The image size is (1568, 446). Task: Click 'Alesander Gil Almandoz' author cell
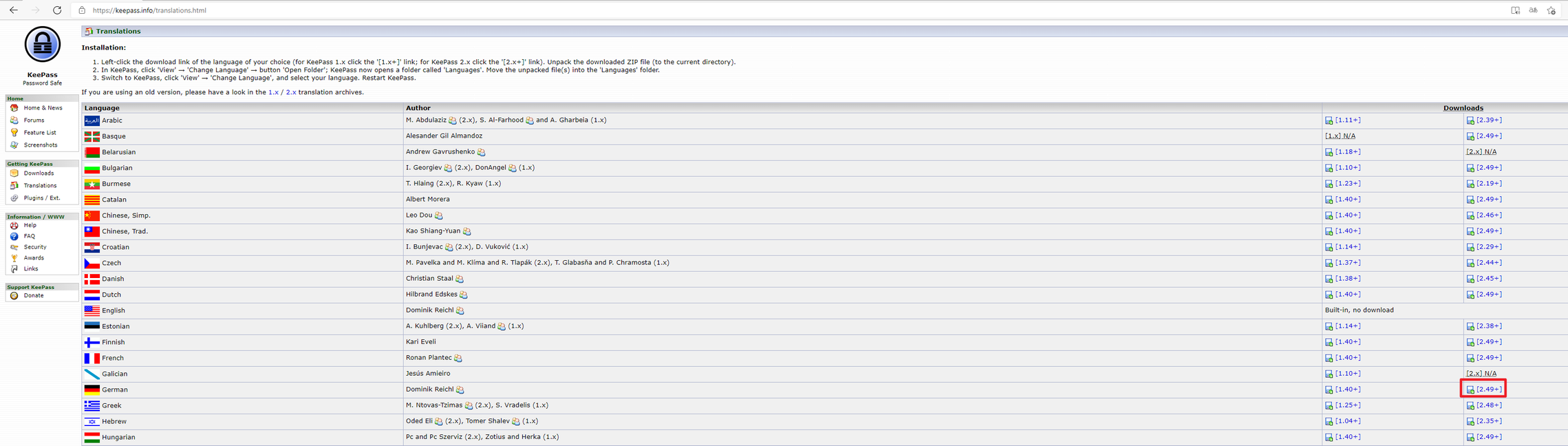click(x=862, y=136)
